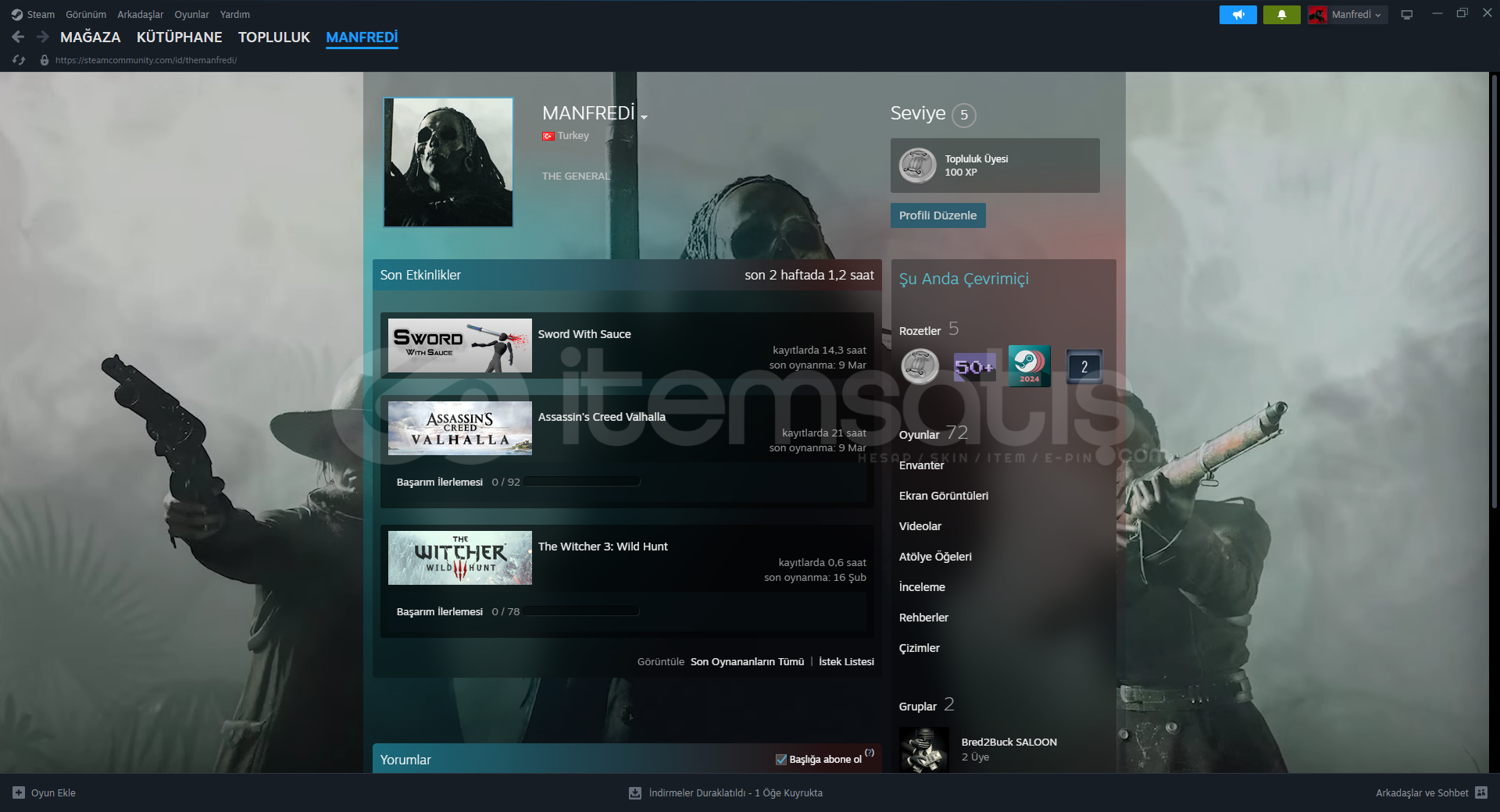Screen dimensions: 1500x812
Task: Open Bred2Buck SALOON group avatar
Action: pos(924,750)
